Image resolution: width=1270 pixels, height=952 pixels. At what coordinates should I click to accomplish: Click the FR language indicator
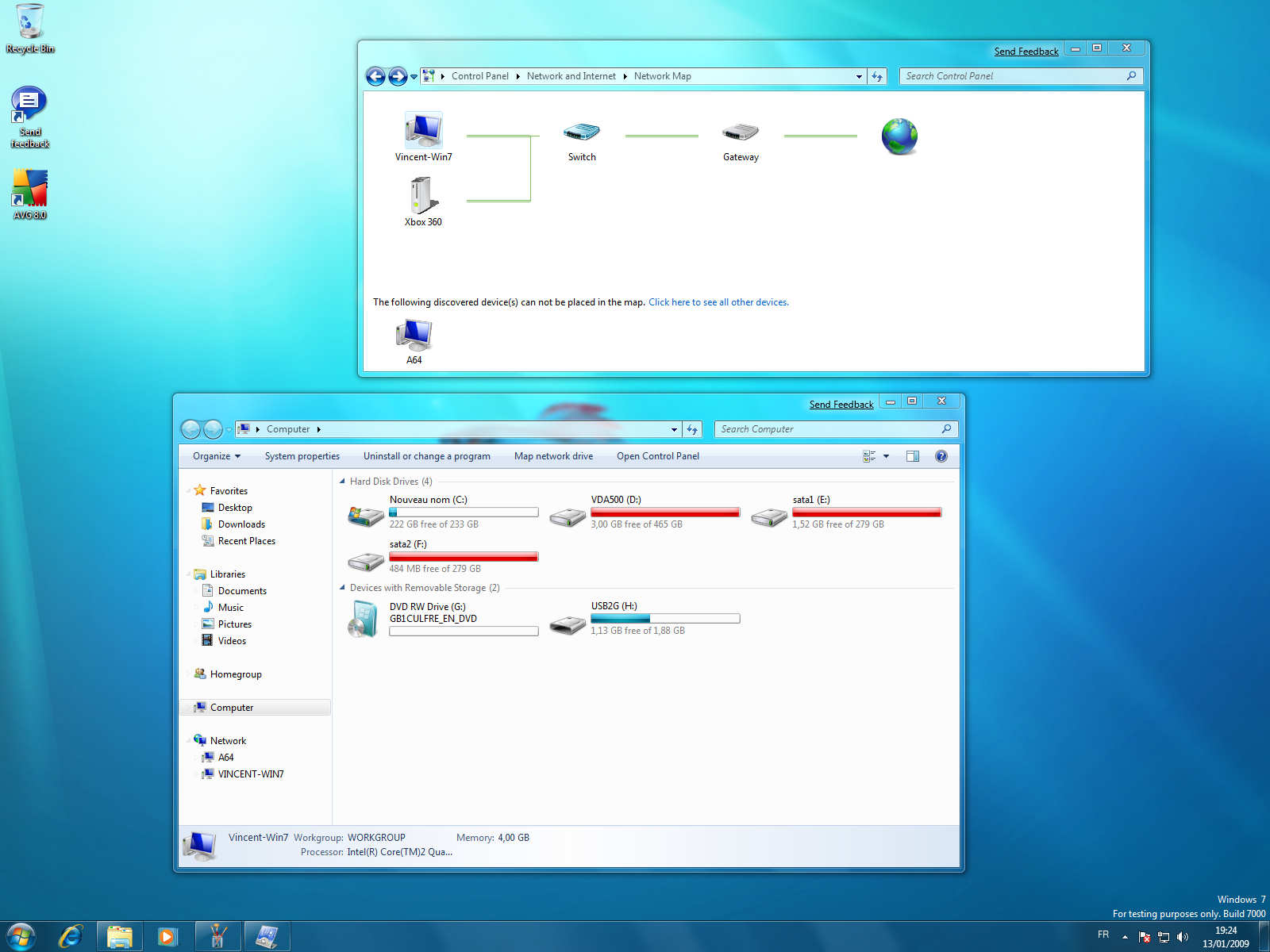click(x=1103, y=935)
